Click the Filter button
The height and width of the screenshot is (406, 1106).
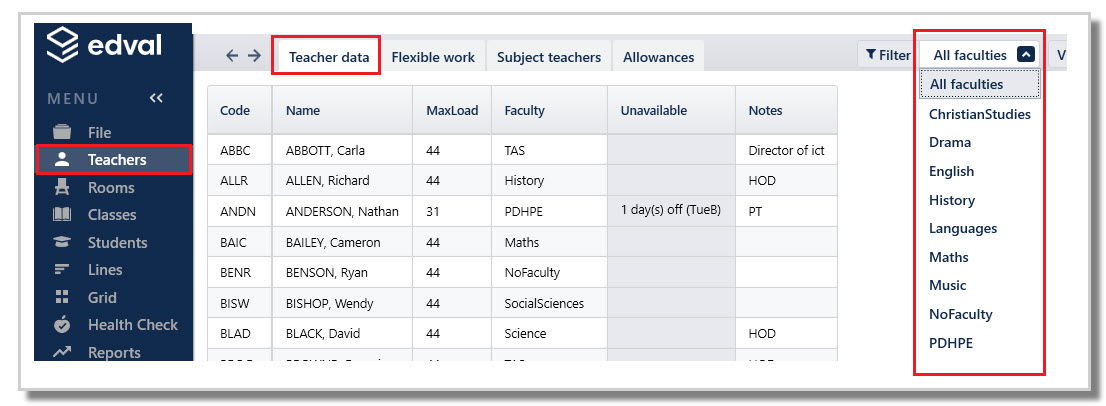pyautogui.click(x=887, y=55)
